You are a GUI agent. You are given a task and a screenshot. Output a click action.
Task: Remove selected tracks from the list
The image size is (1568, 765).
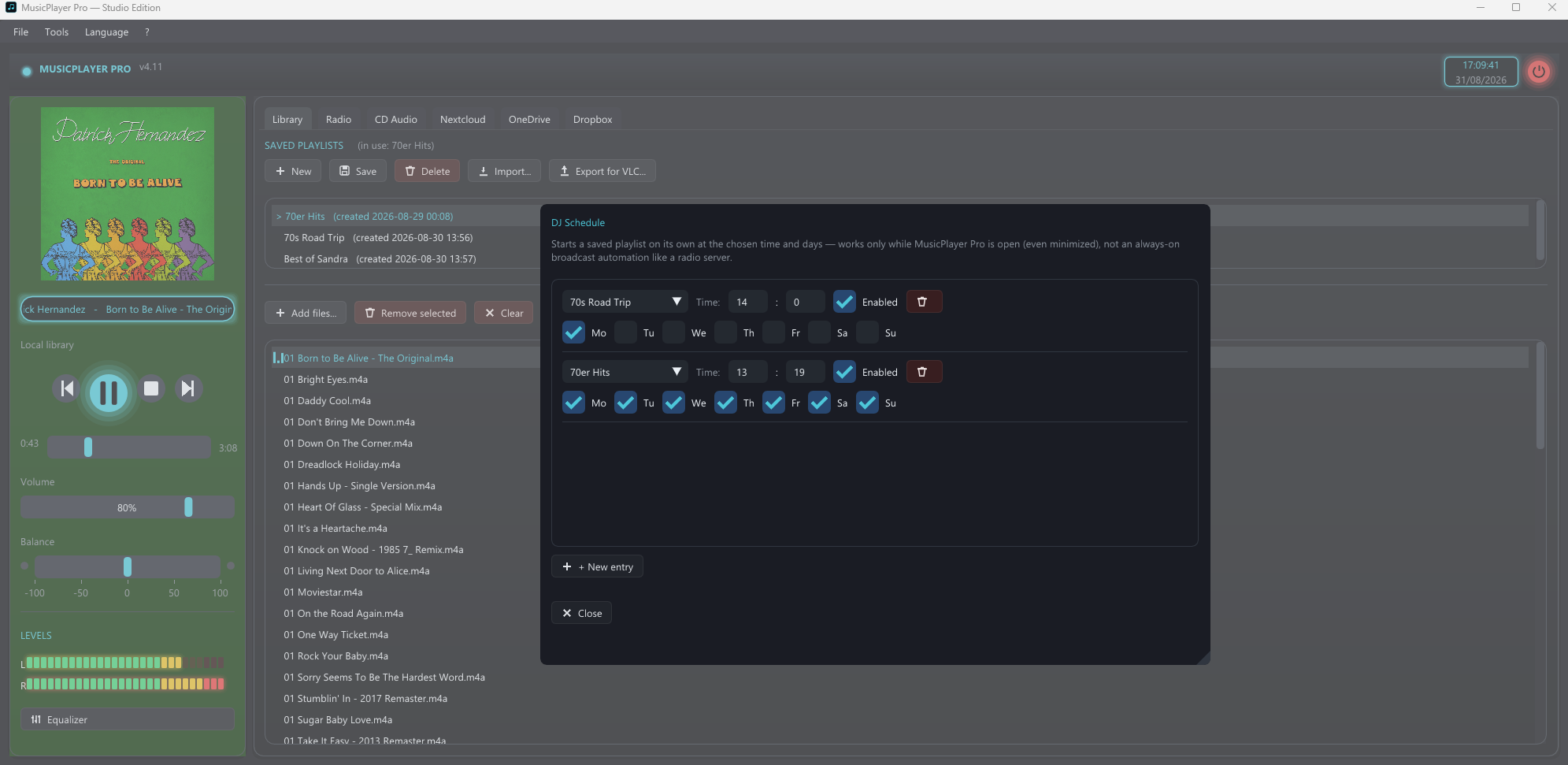[410, 313]
